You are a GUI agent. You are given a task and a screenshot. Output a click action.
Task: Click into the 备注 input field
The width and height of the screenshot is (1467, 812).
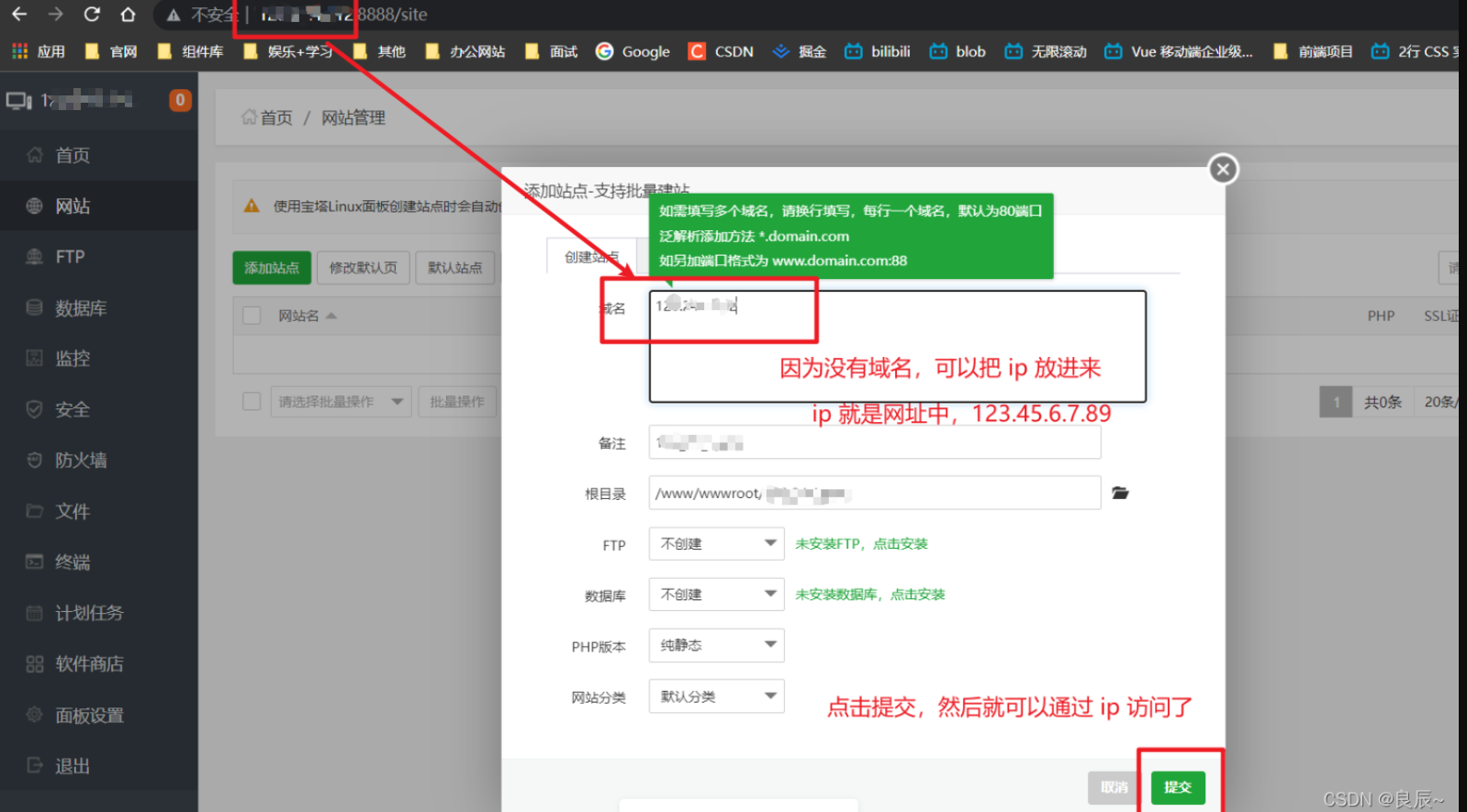pyautogui.click(x=874, y=442)
